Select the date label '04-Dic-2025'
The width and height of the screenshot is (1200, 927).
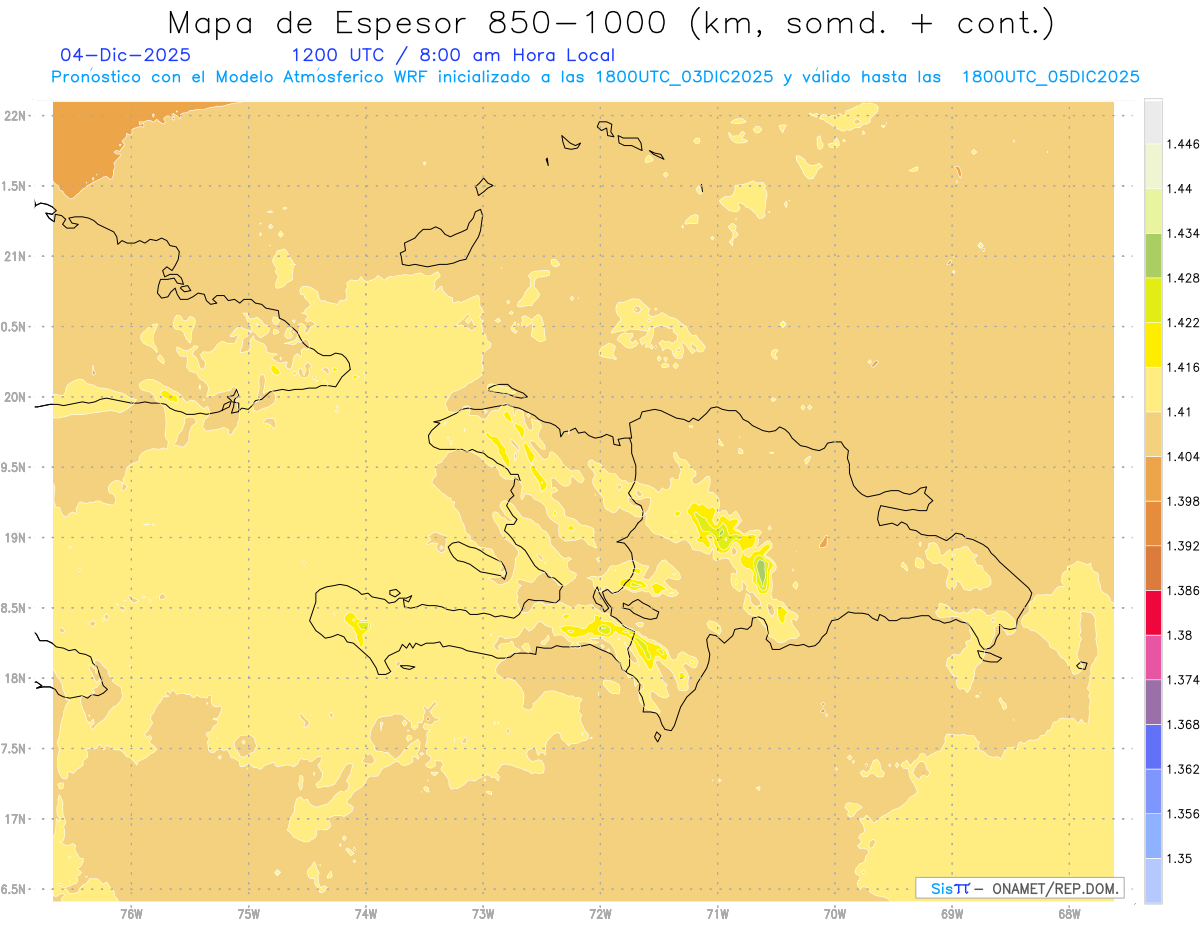point(125,56)
